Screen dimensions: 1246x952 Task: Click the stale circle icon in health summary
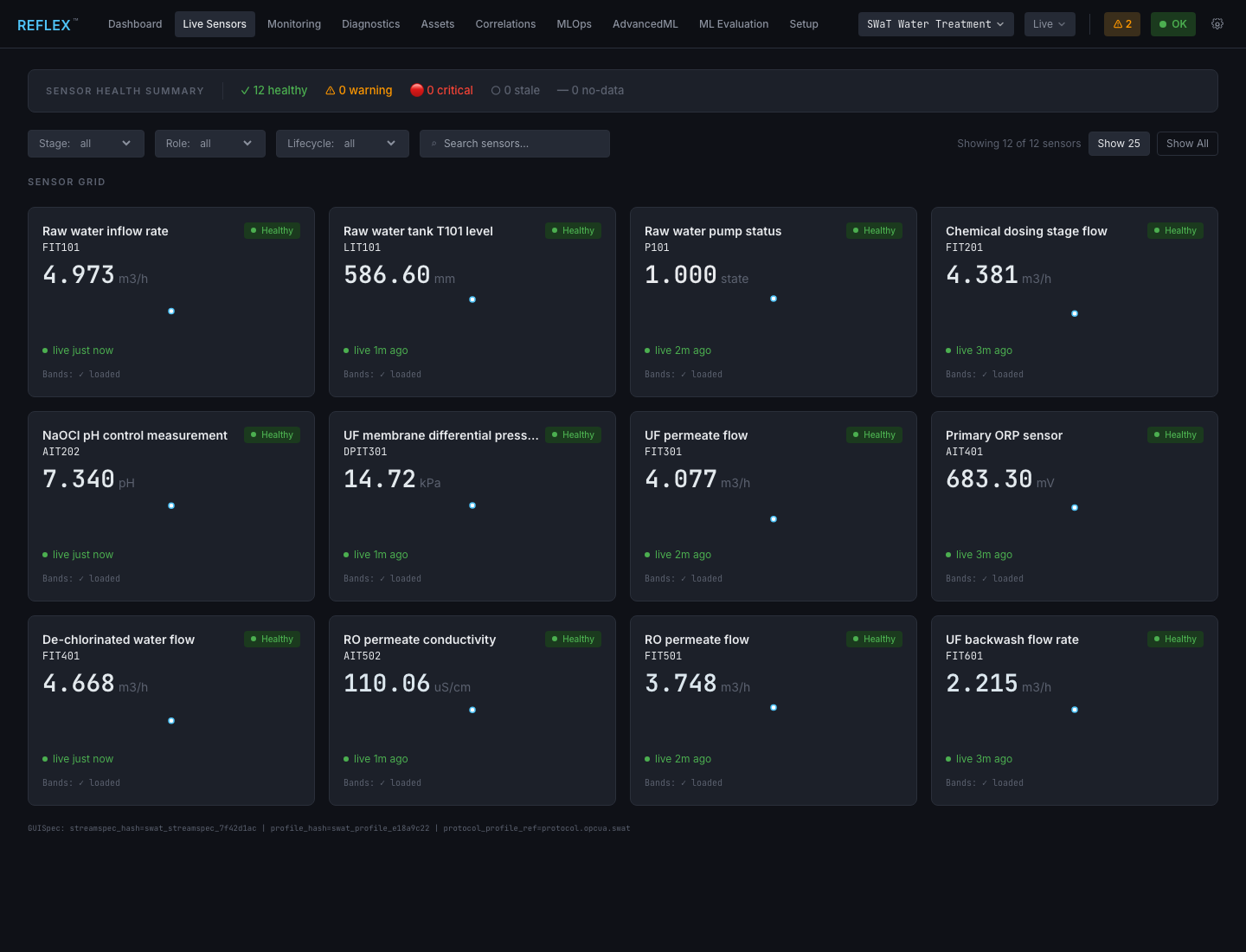tap(496, 90)
